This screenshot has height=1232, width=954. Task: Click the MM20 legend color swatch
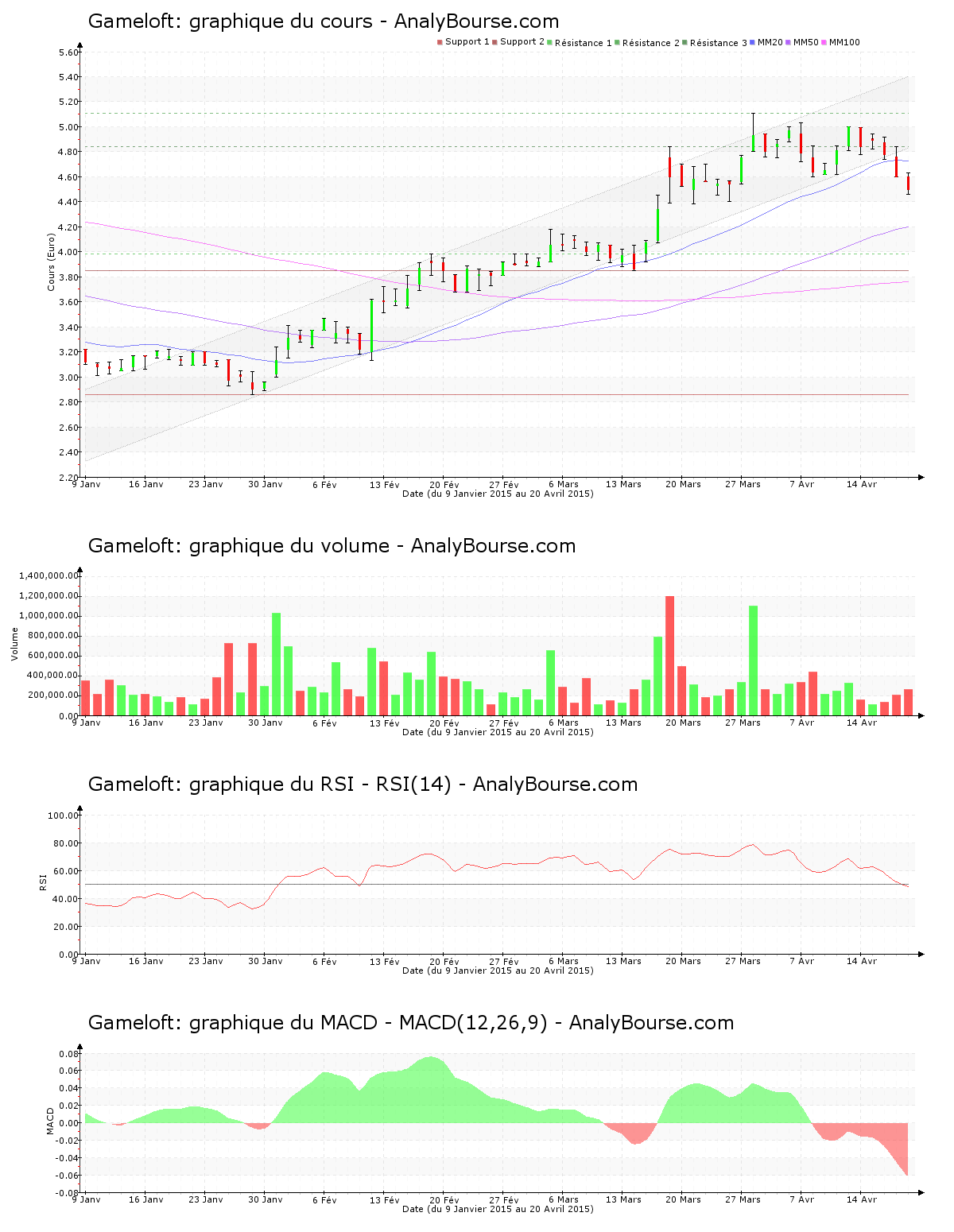click(753, 42)
